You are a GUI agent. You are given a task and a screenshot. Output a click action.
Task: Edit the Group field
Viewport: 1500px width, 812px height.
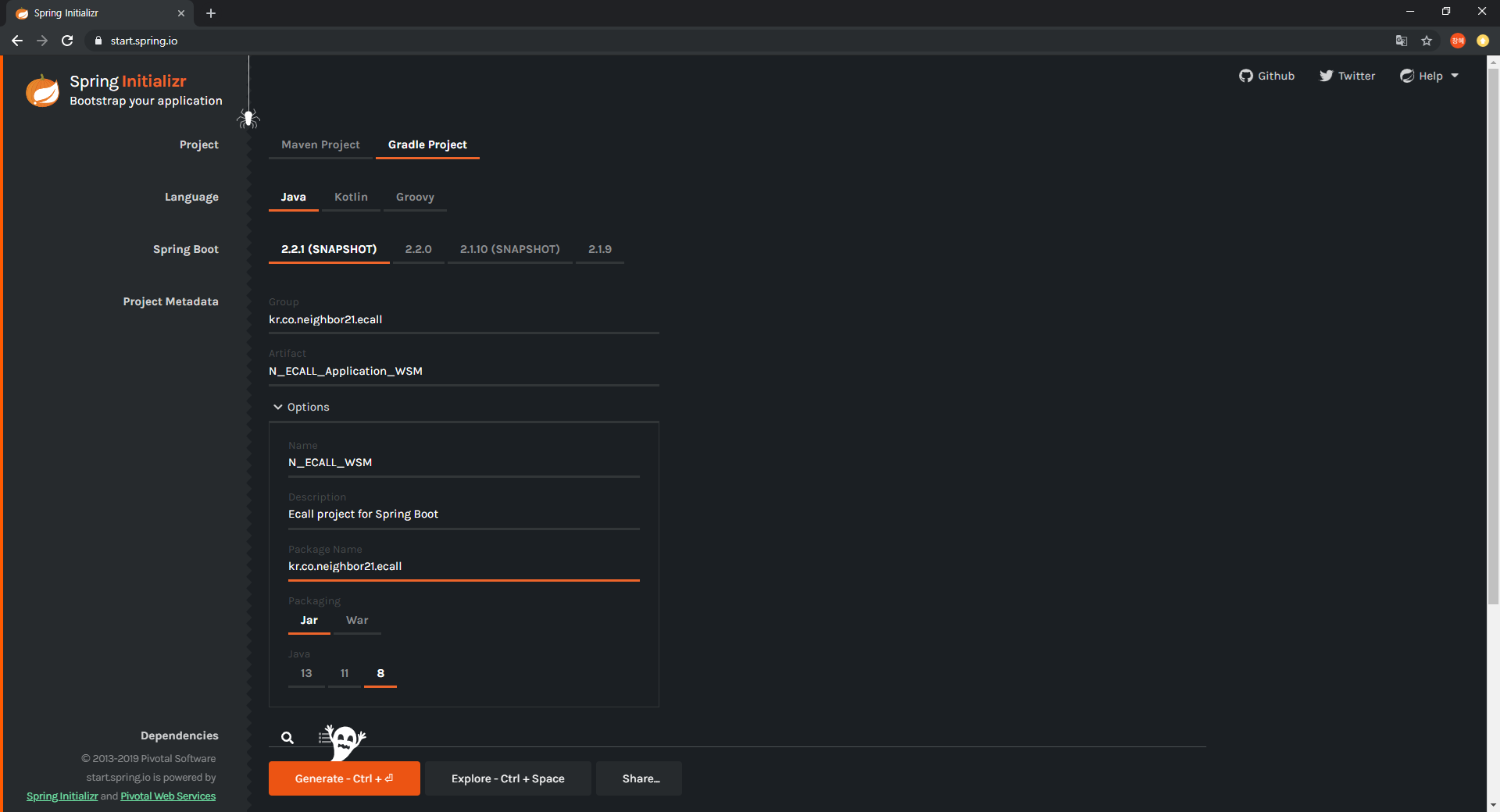tap(464, 319)
